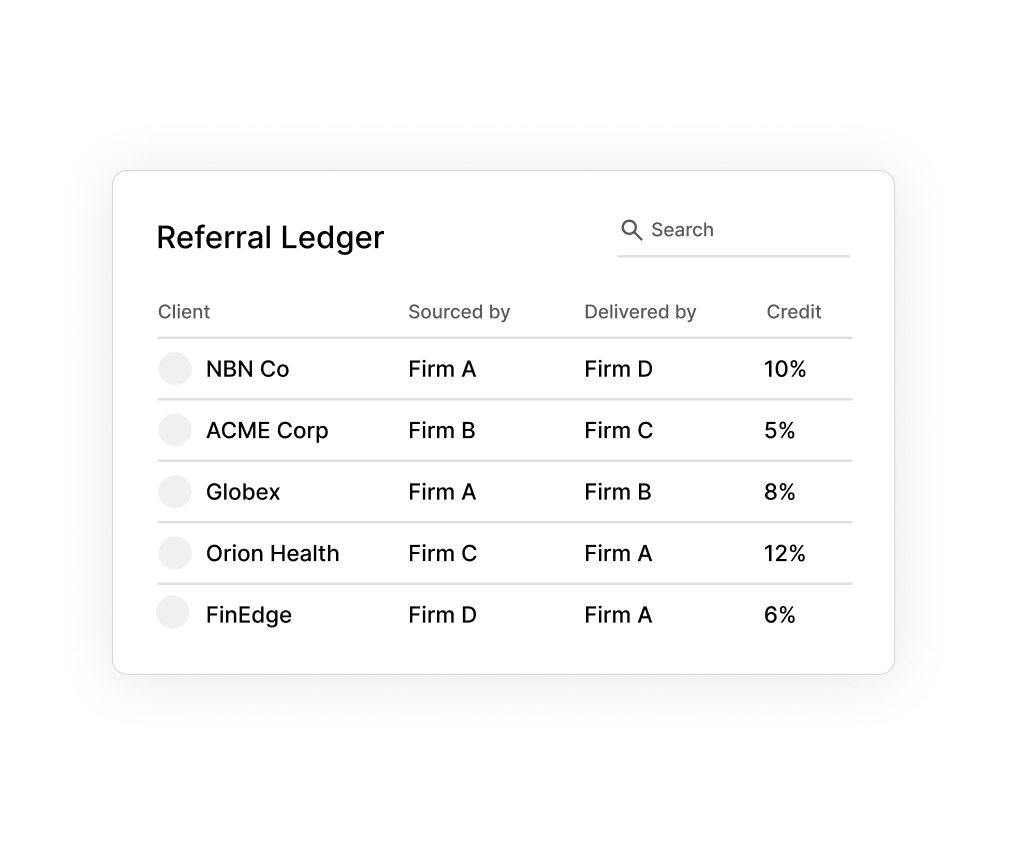Click the Credit column header

(x=793, y=312)
